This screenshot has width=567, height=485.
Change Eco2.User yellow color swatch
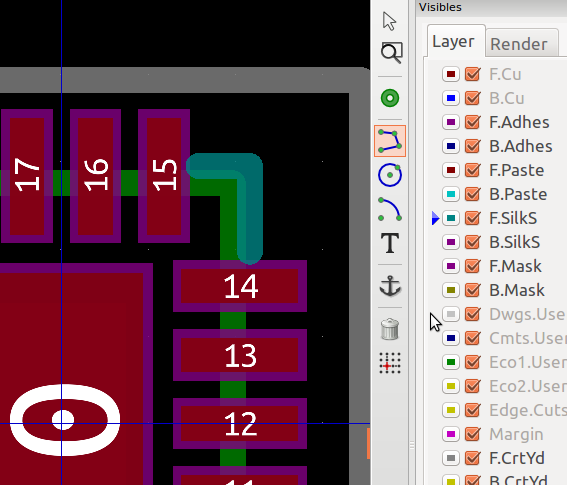tap(451, 386)
